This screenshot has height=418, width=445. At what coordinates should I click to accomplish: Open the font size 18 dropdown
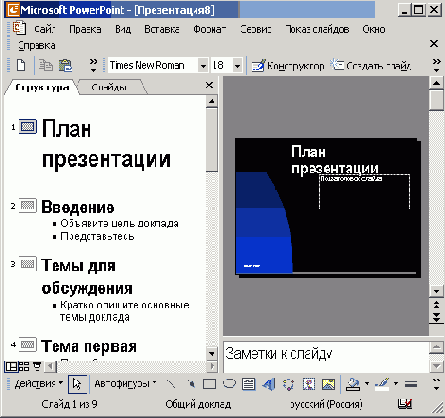pyautogui.click(x=237, y=65)
